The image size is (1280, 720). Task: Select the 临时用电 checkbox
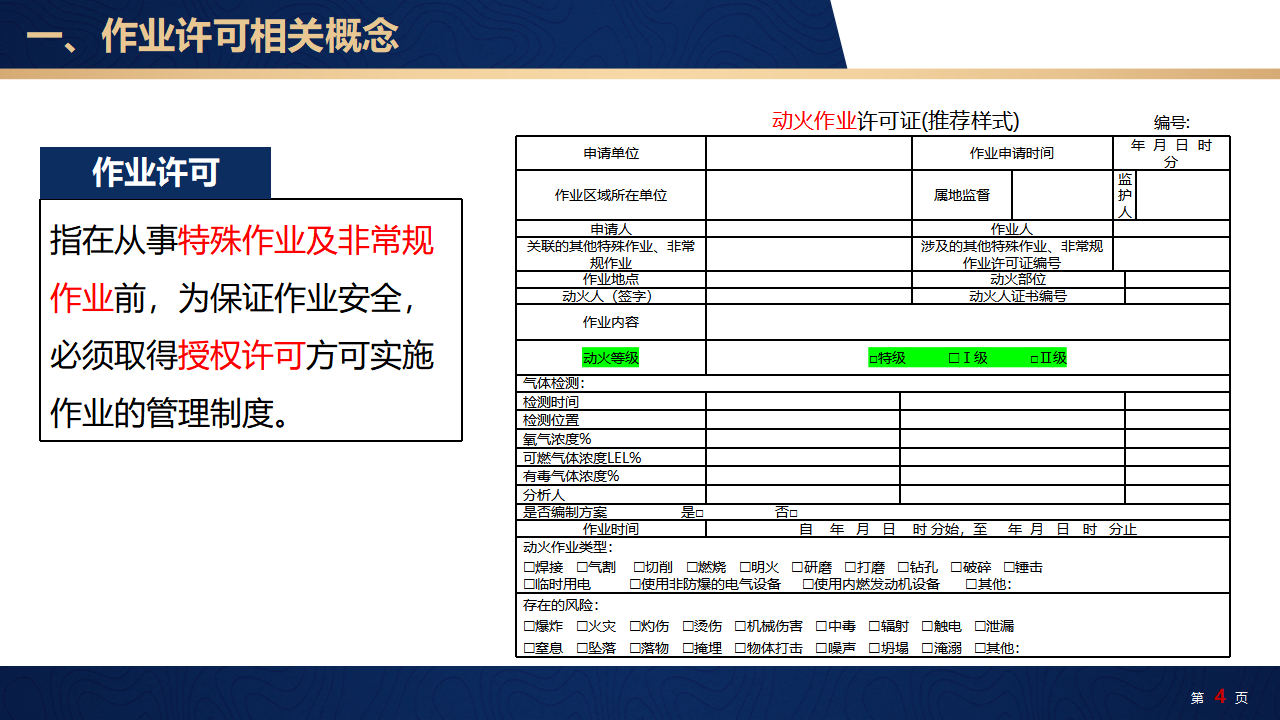(529, 585)
